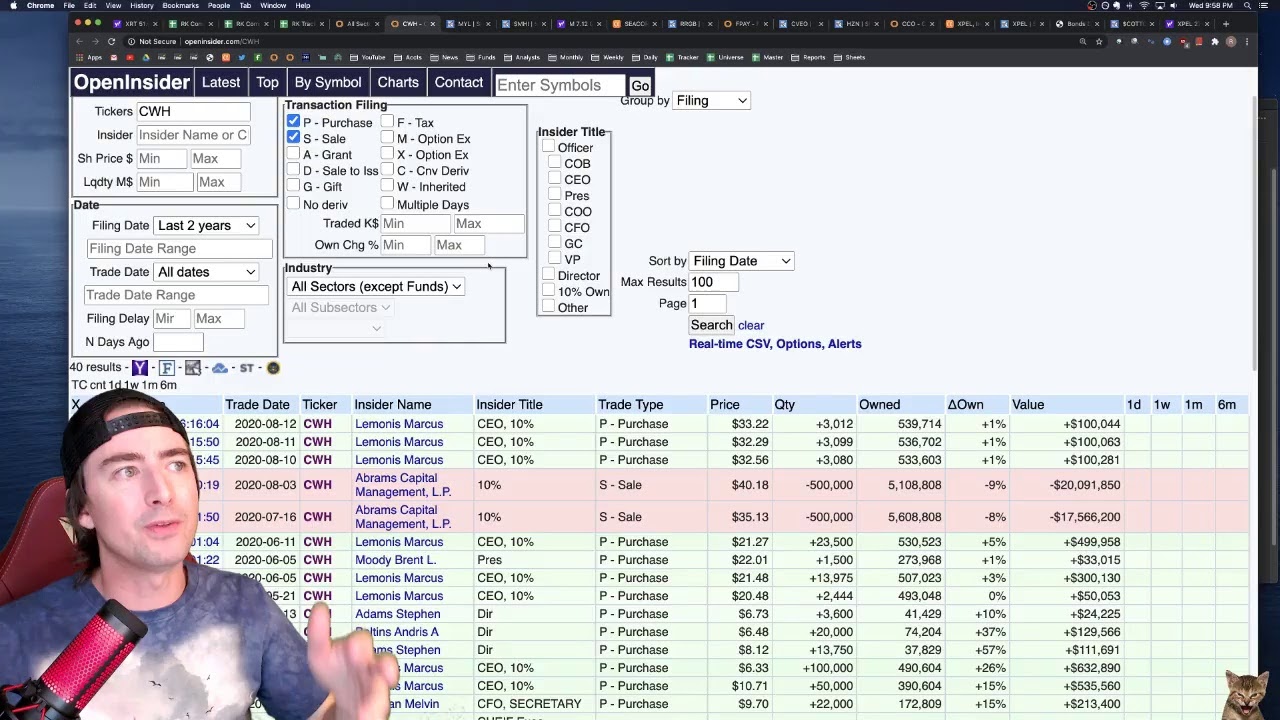The height and width of the screenshot is (720, 1280).
Task: Open the blue cloud icon link
Action: pos(220,368)
